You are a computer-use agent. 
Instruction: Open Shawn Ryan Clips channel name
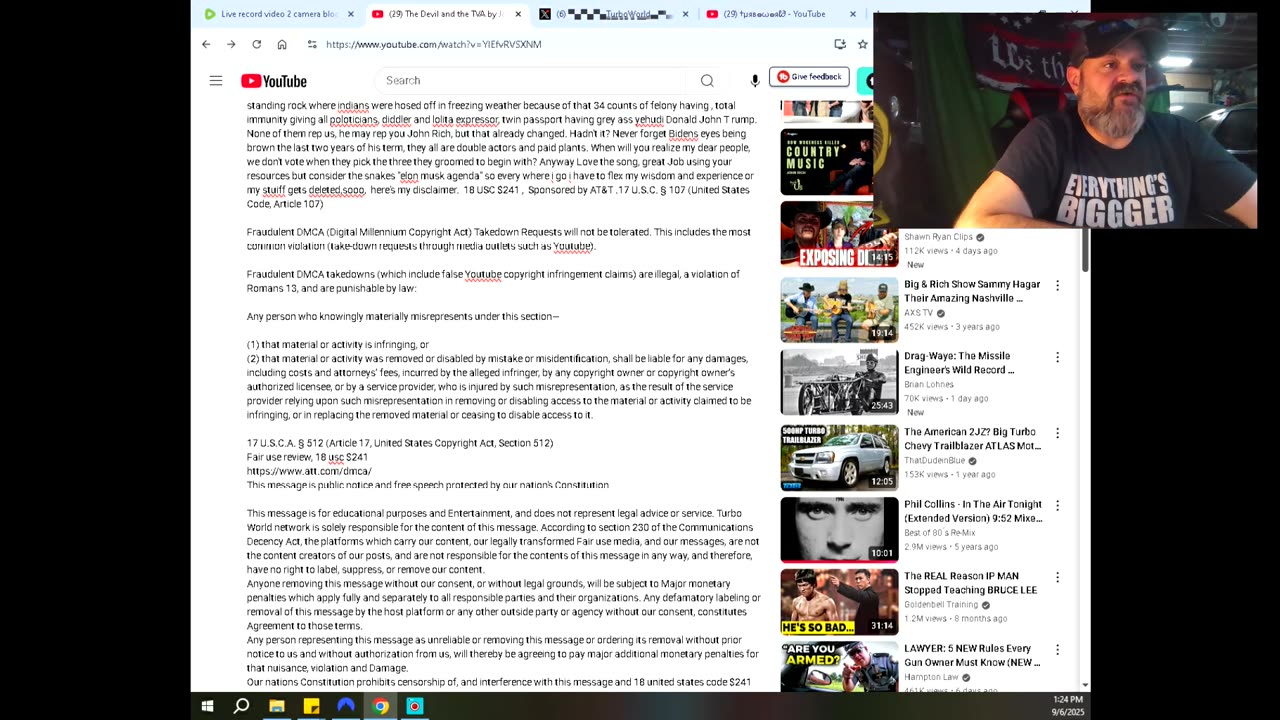tap(938, 237)
